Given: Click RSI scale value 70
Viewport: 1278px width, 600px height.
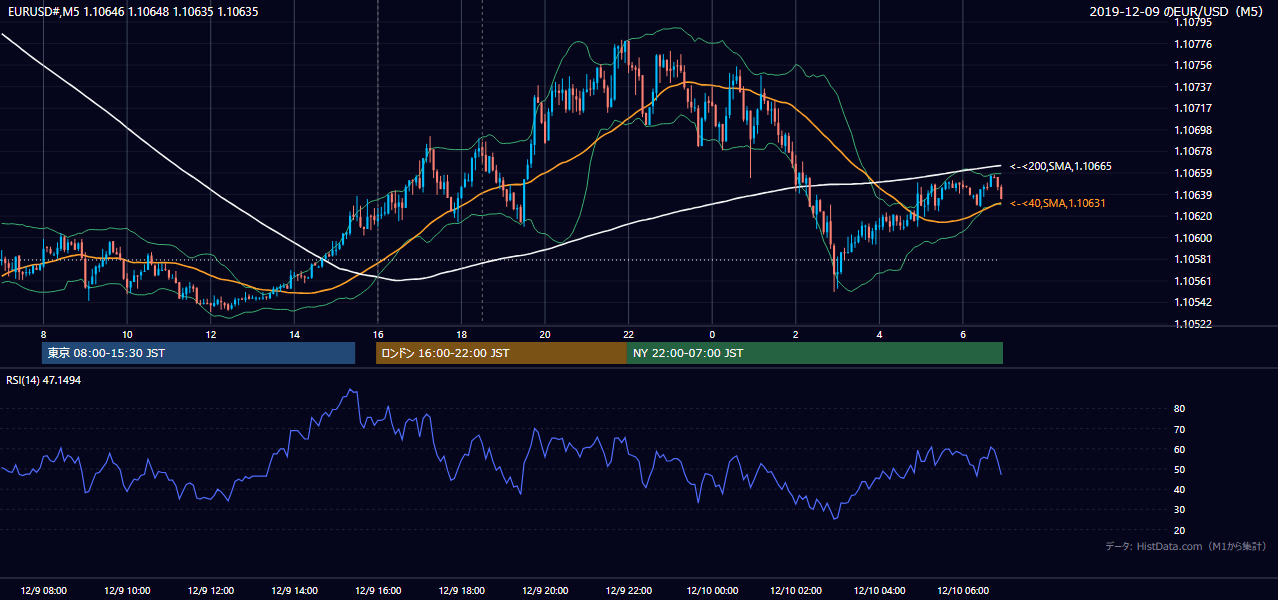Looking at the screenshot, I should pyautogui.click(x=1179, y=429).
